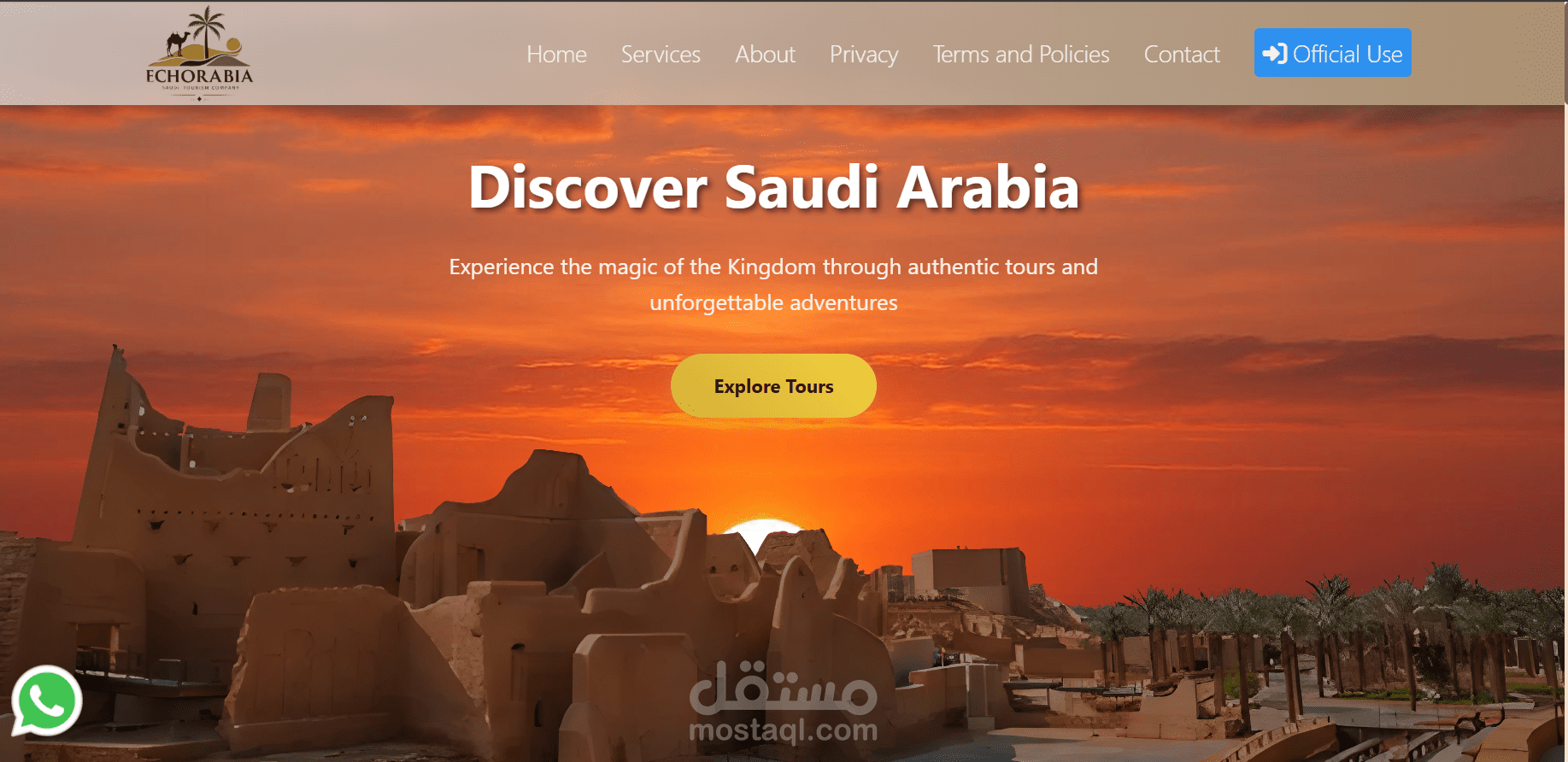The height and width of the screenshot is (762, 1568).
Task: Click the Explore Tours button
Action: click(x=773, y=386)
